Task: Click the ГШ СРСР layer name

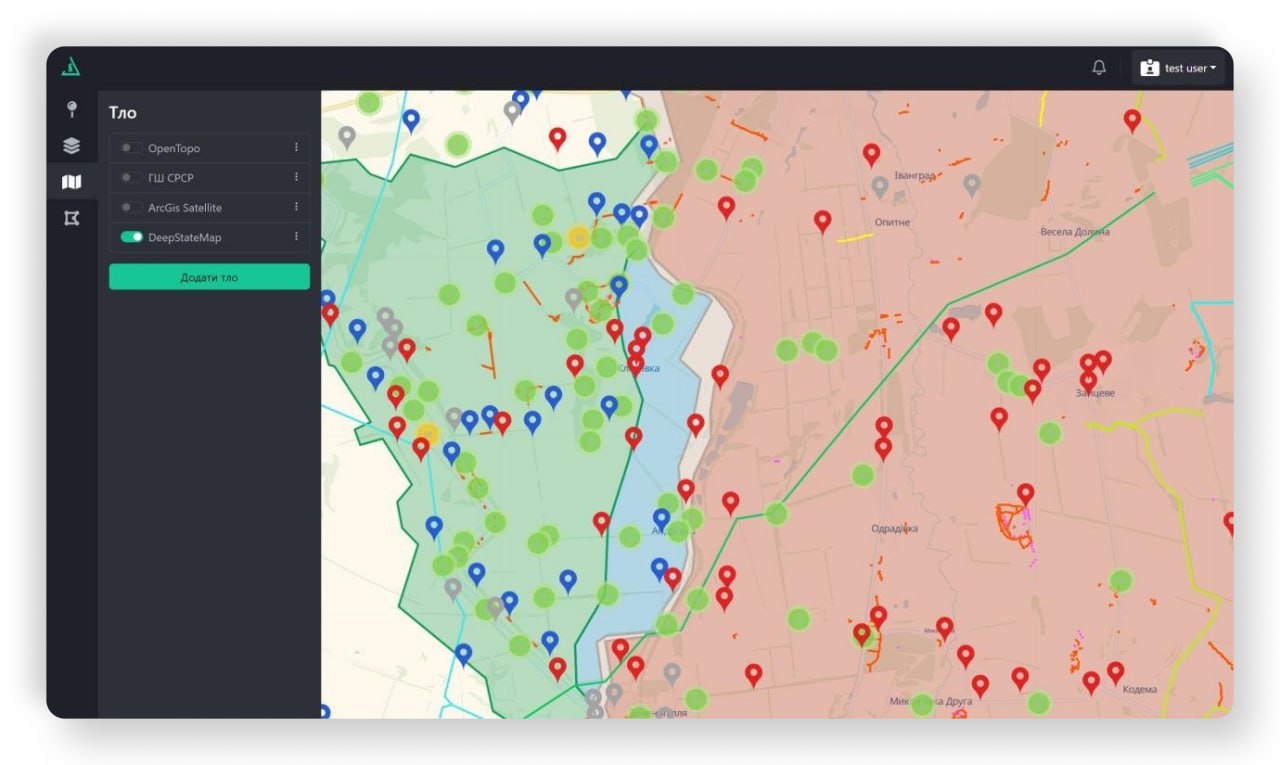Action: point(171,178)
